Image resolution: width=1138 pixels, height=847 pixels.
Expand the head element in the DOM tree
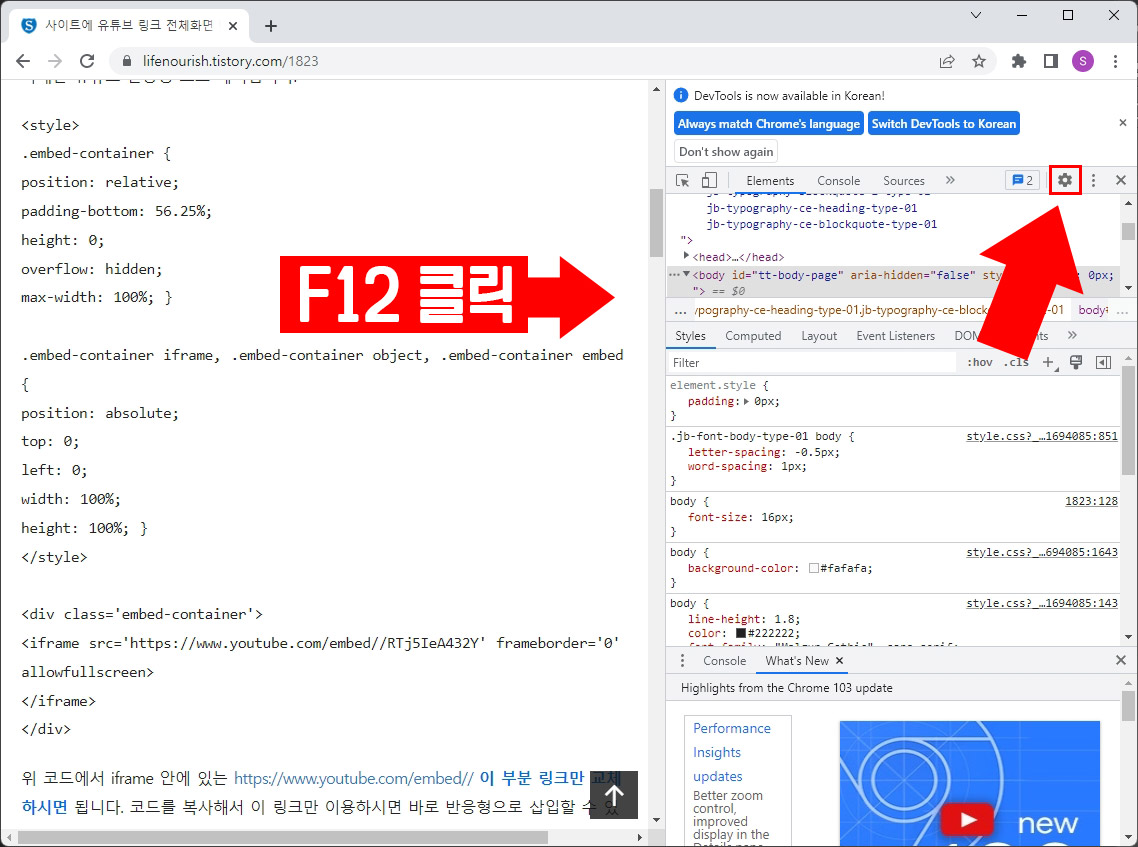point(688,257)
